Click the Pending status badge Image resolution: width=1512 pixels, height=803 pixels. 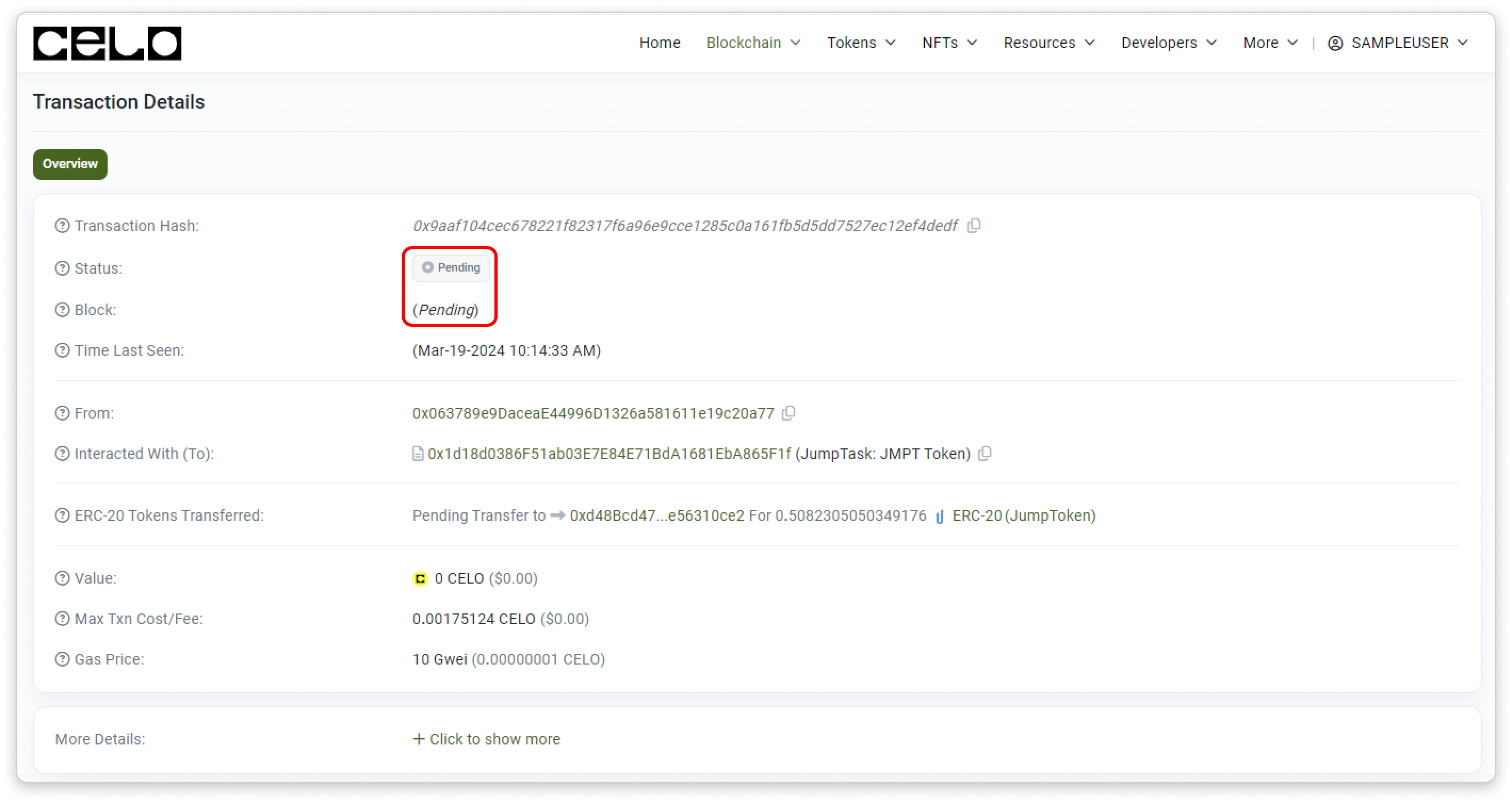click(451, 268)
